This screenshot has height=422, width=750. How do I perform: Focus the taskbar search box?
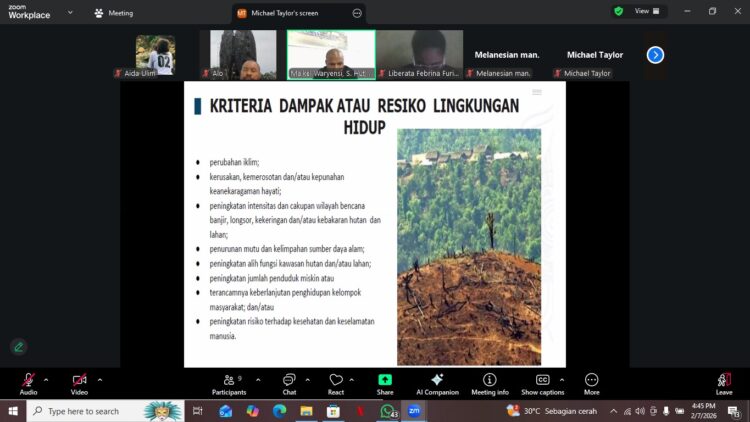pyautogui.click(x=105, y=411)
